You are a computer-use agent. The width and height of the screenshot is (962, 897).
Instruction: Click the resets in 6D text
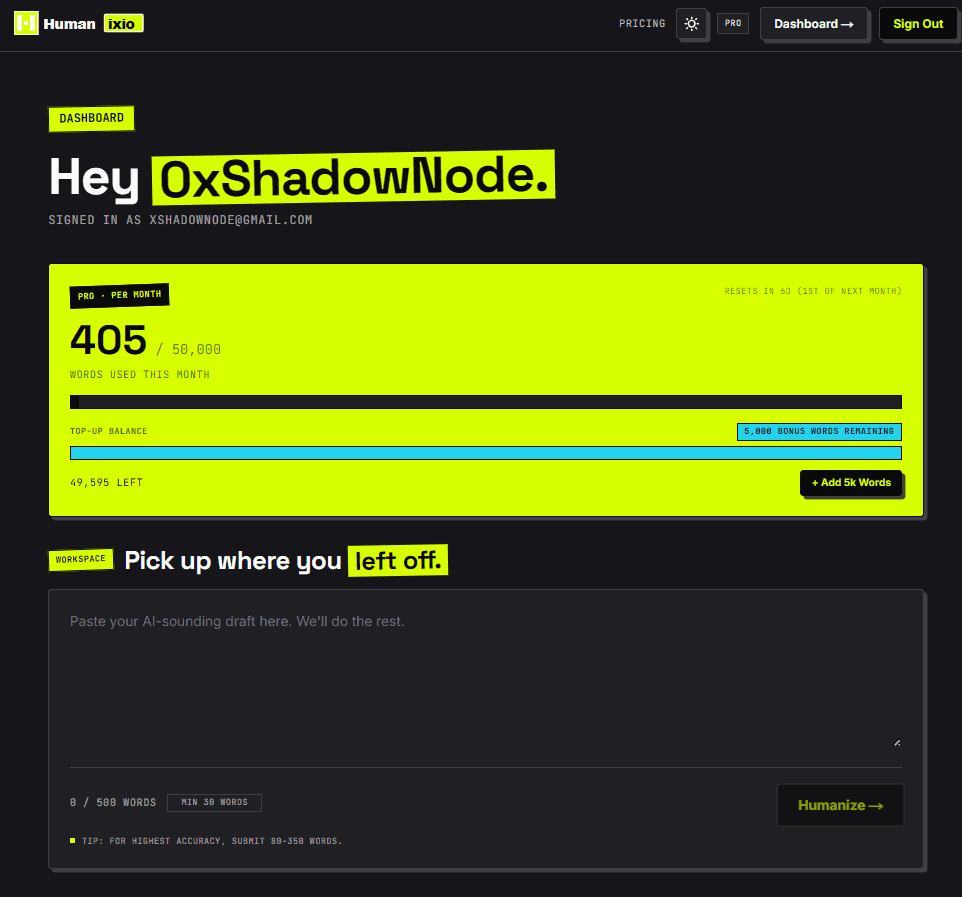812,291
